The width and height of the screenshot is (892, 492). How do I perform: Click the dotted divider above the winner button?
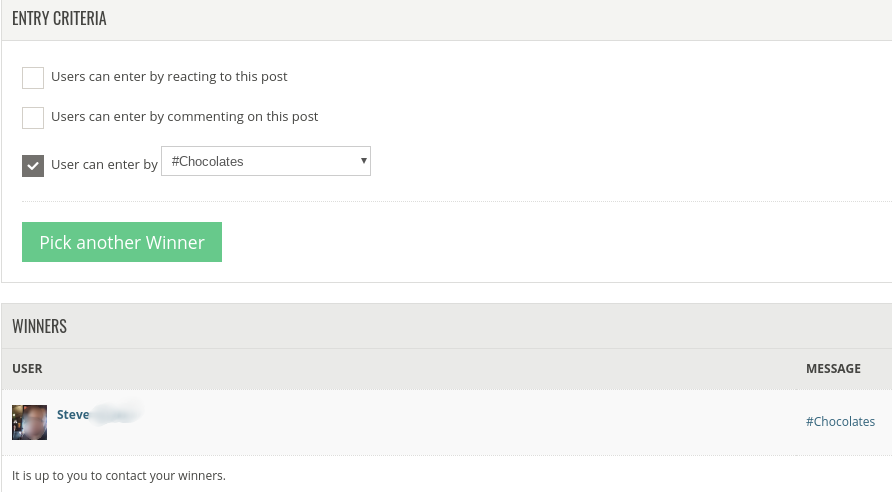point(457,201)
